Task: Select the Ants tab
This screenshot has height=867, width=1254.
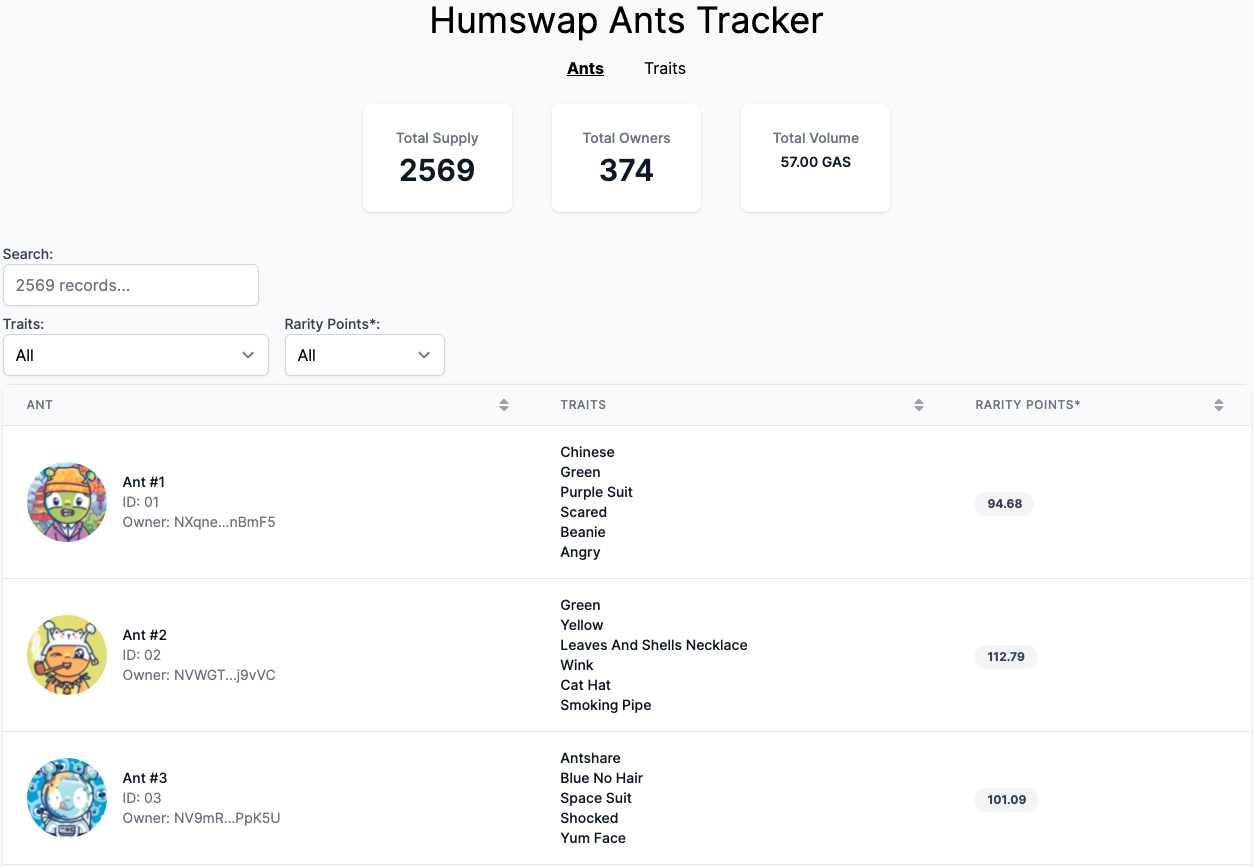Action: (585, 68)
